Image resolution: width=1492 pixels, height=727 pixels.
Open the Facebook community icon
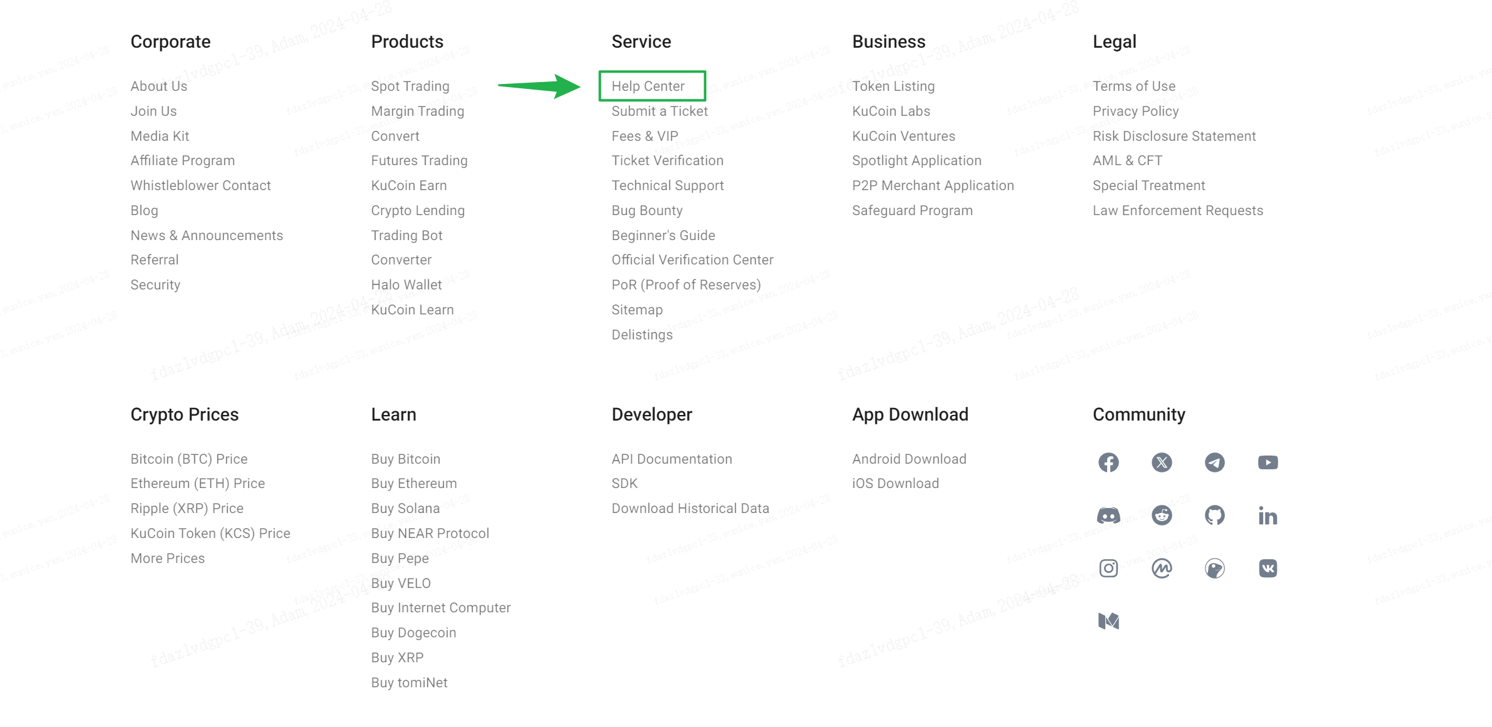1108,462
